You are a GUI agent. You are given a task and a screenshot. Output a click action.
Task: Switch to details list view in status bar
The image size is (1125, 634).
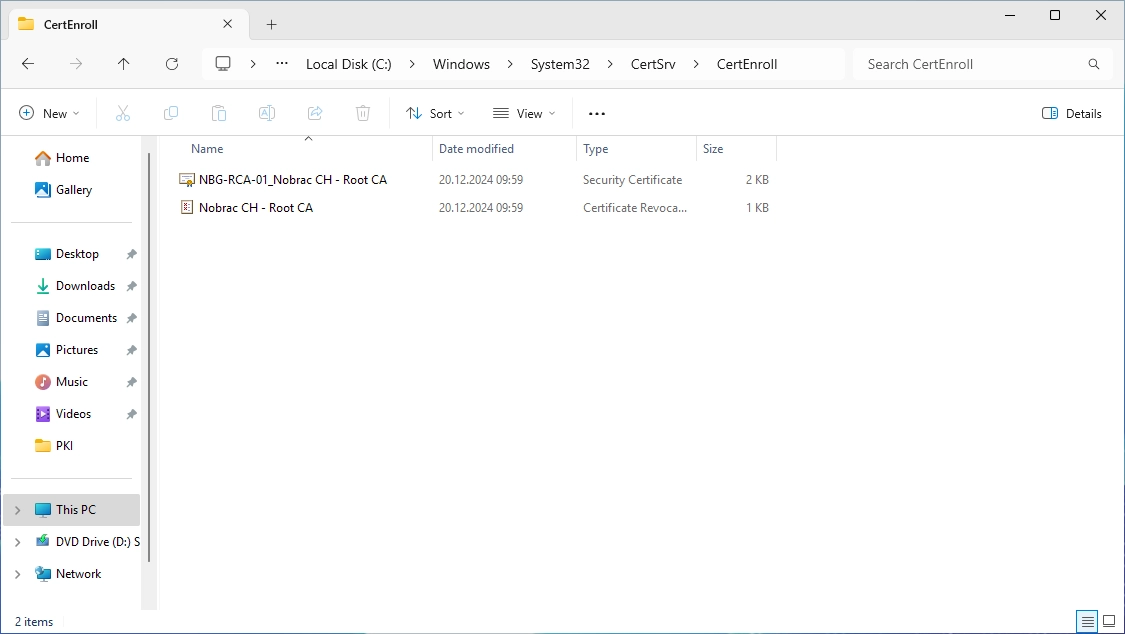pos(1087,621)
